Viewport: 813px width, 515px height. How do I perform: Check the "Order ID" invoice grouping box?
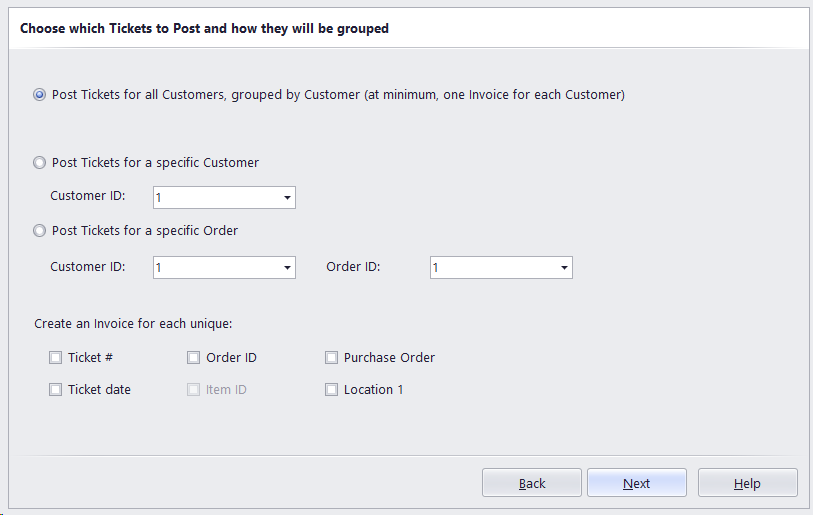click(x=194, y=357)
